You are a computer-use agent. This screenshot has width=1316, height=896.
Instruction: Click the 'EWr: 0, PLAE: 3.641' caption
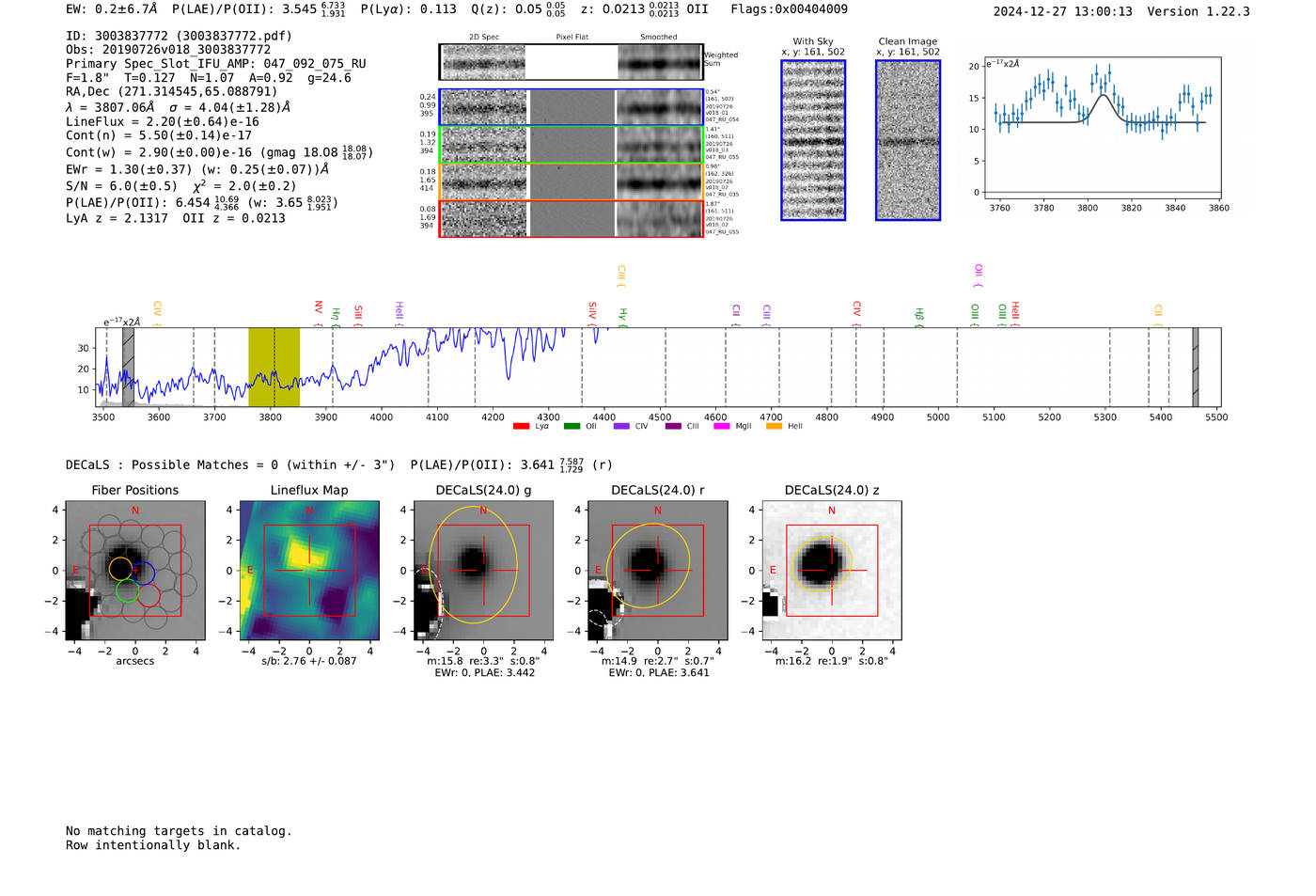coord(659,672)
